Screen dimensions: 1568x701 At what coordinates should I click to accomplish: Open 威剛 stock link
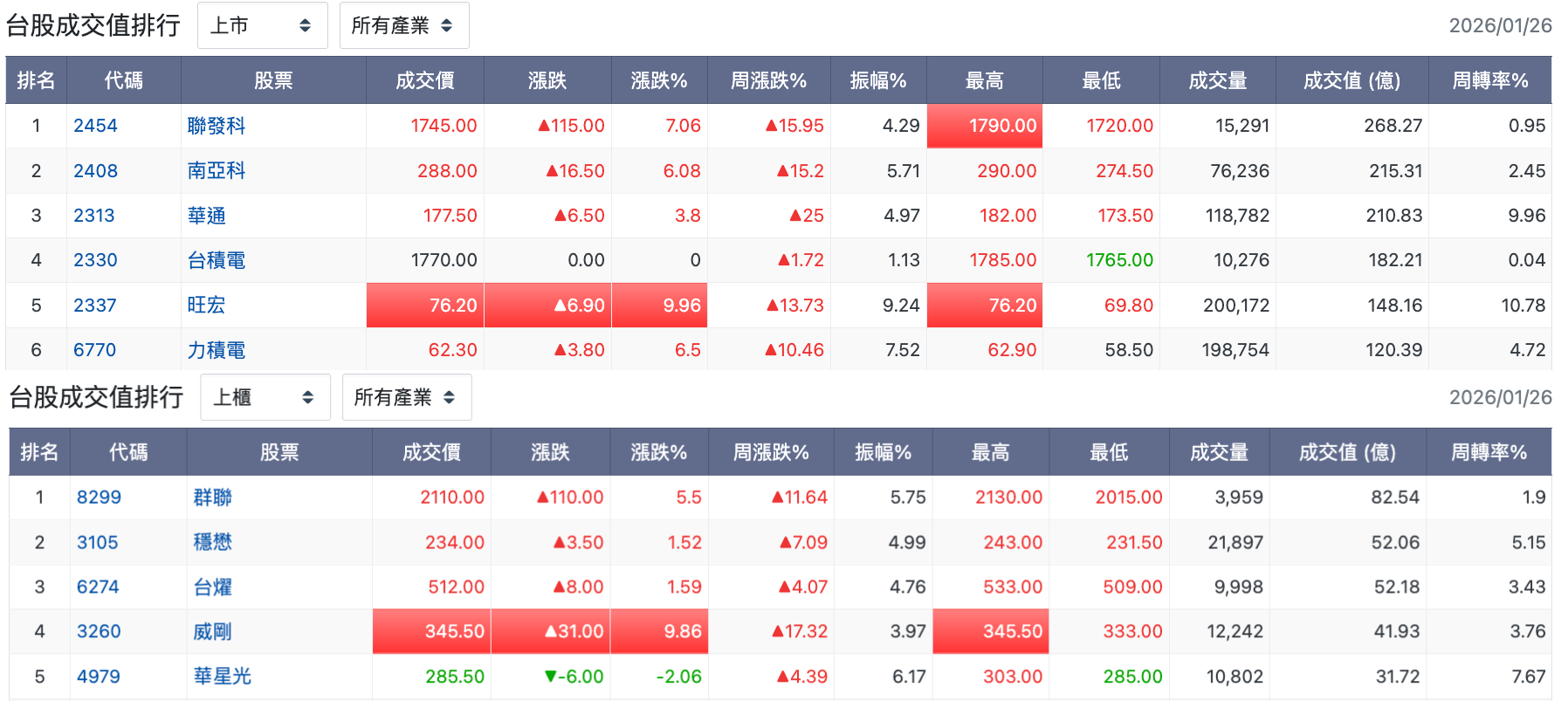[213, 631]
